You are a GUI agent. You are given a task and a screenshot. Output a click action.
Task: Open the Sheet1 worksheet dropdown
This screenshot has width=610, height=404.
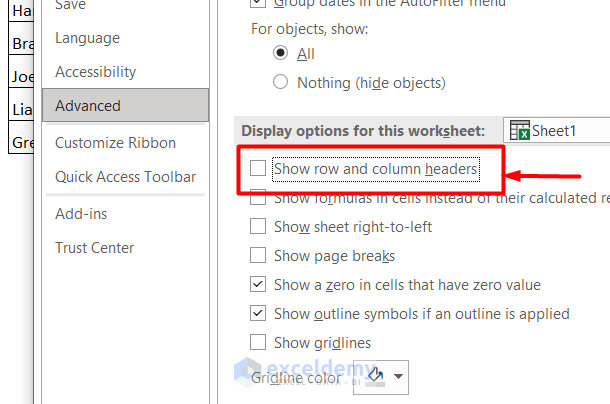click(557, 130)
